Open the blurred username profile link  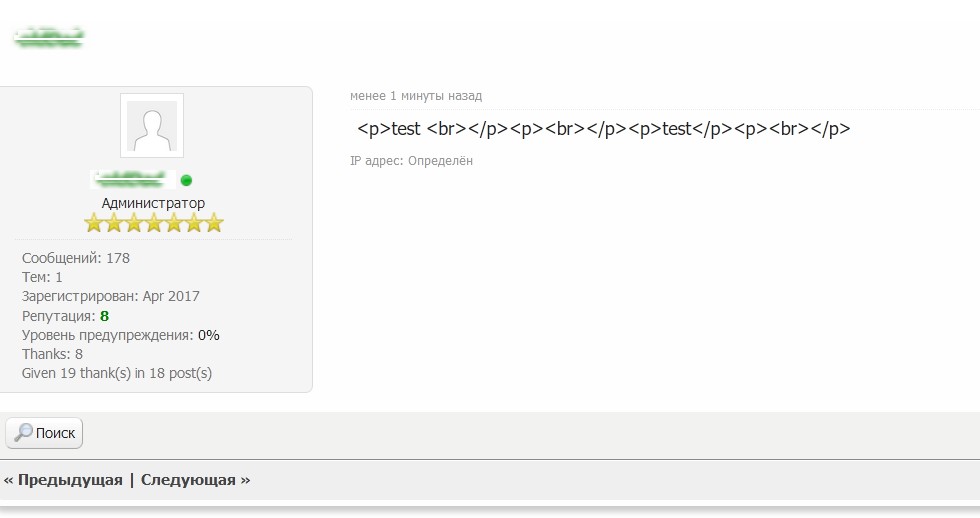pos(133,180)
